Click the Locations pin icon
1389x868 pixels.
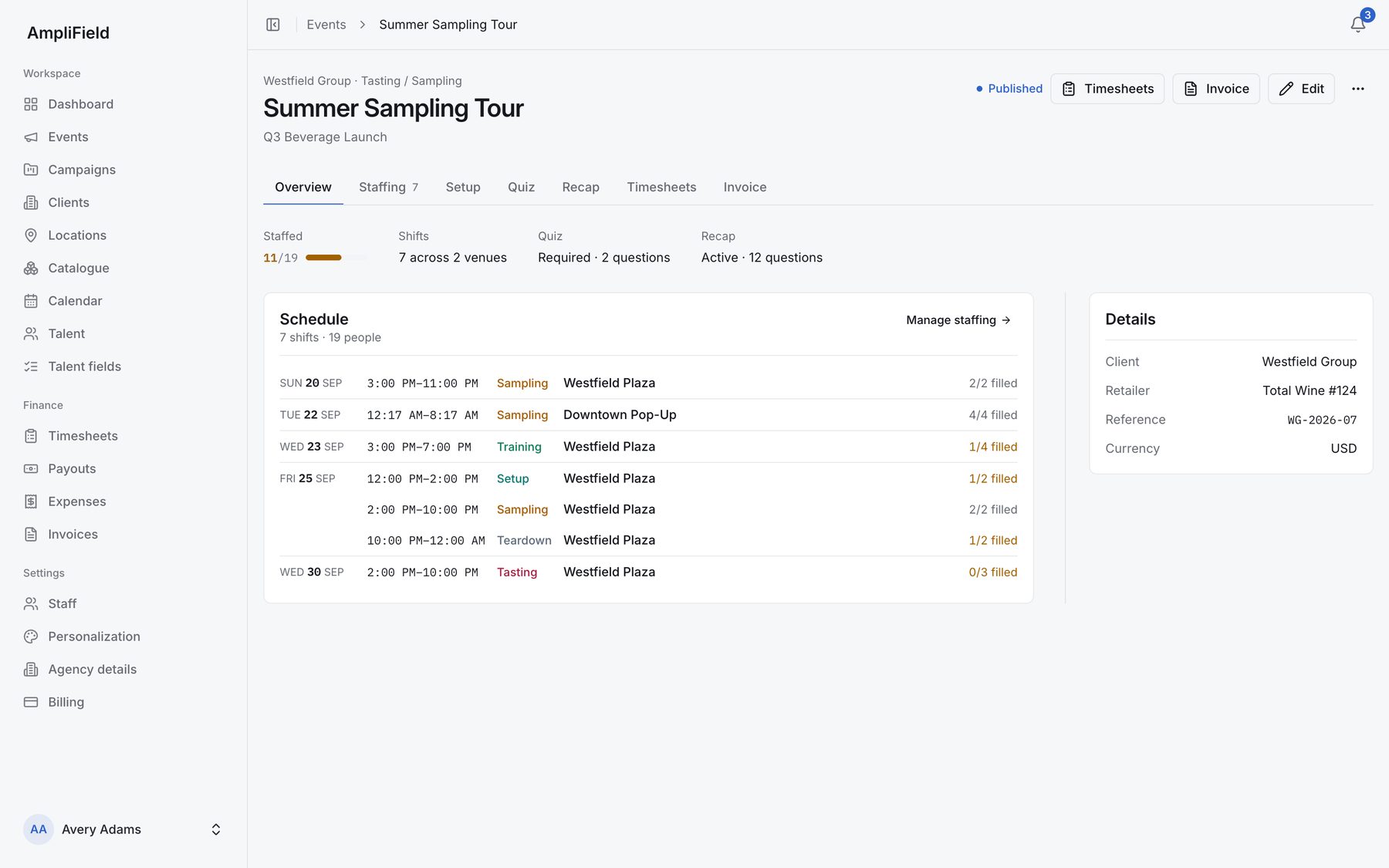pyautogui.click(x=31, y=235)
